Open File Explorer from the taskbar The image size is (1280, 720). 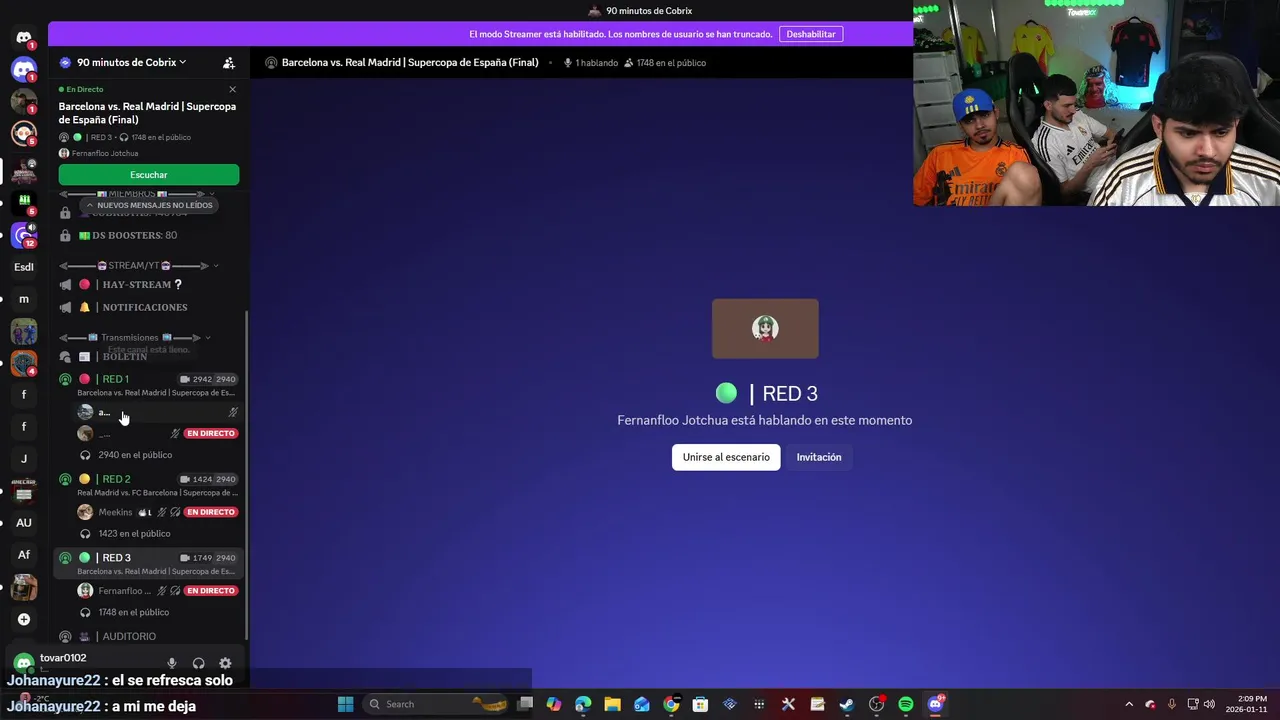tap(612, 704)
